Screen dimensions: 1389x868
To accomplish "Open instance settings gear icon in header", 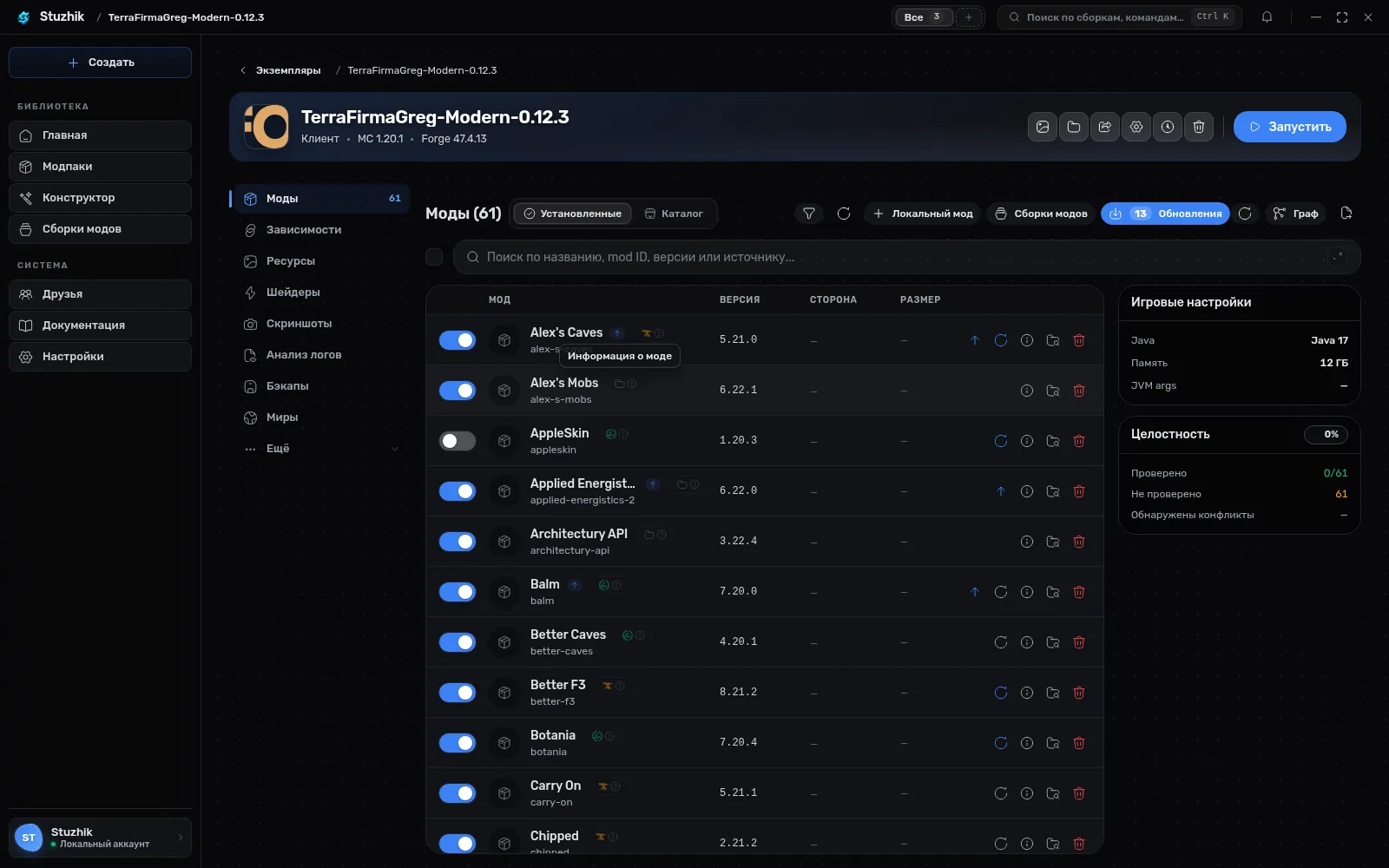I will 1136,127.
